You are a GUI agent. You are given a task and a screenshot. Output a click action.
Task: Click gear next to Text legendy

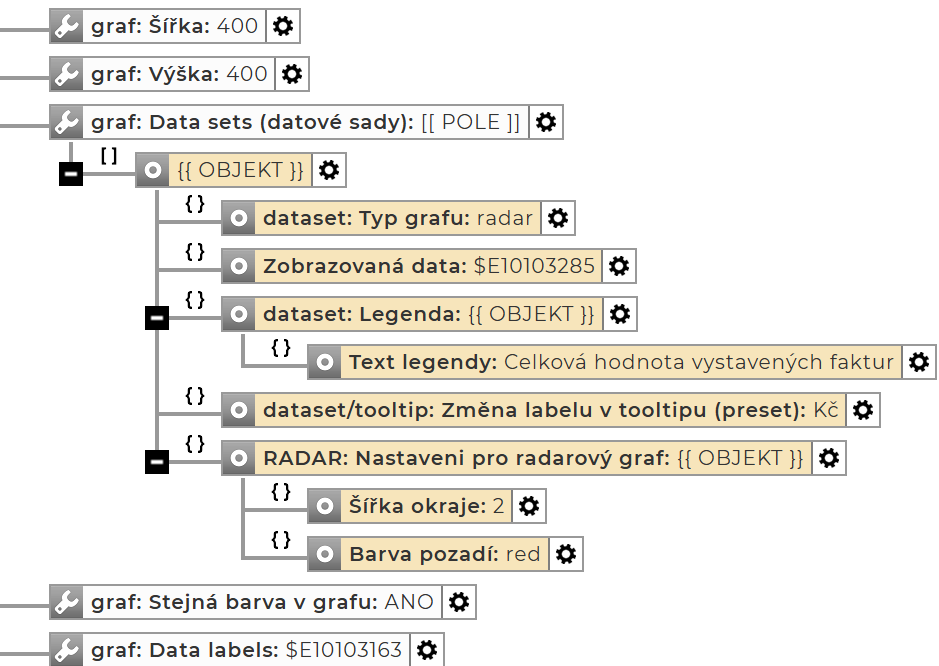point(919,362)
